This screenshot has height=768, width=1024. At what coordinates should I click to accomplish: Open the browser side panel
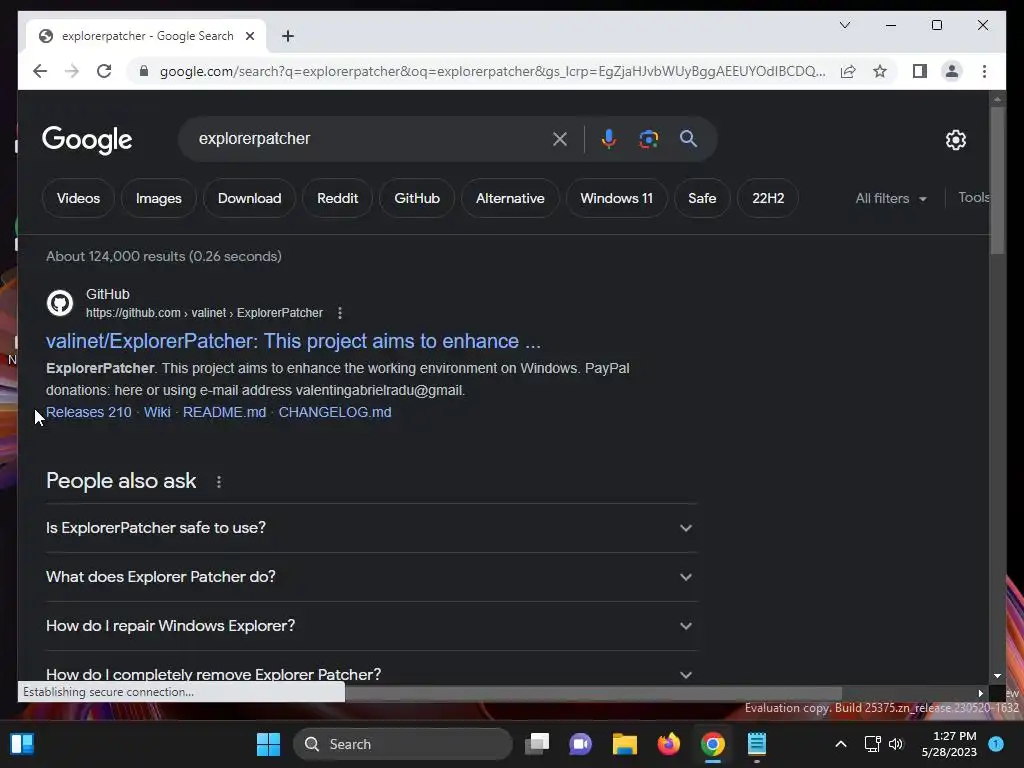pyautogui.click(x=920, y=71)
